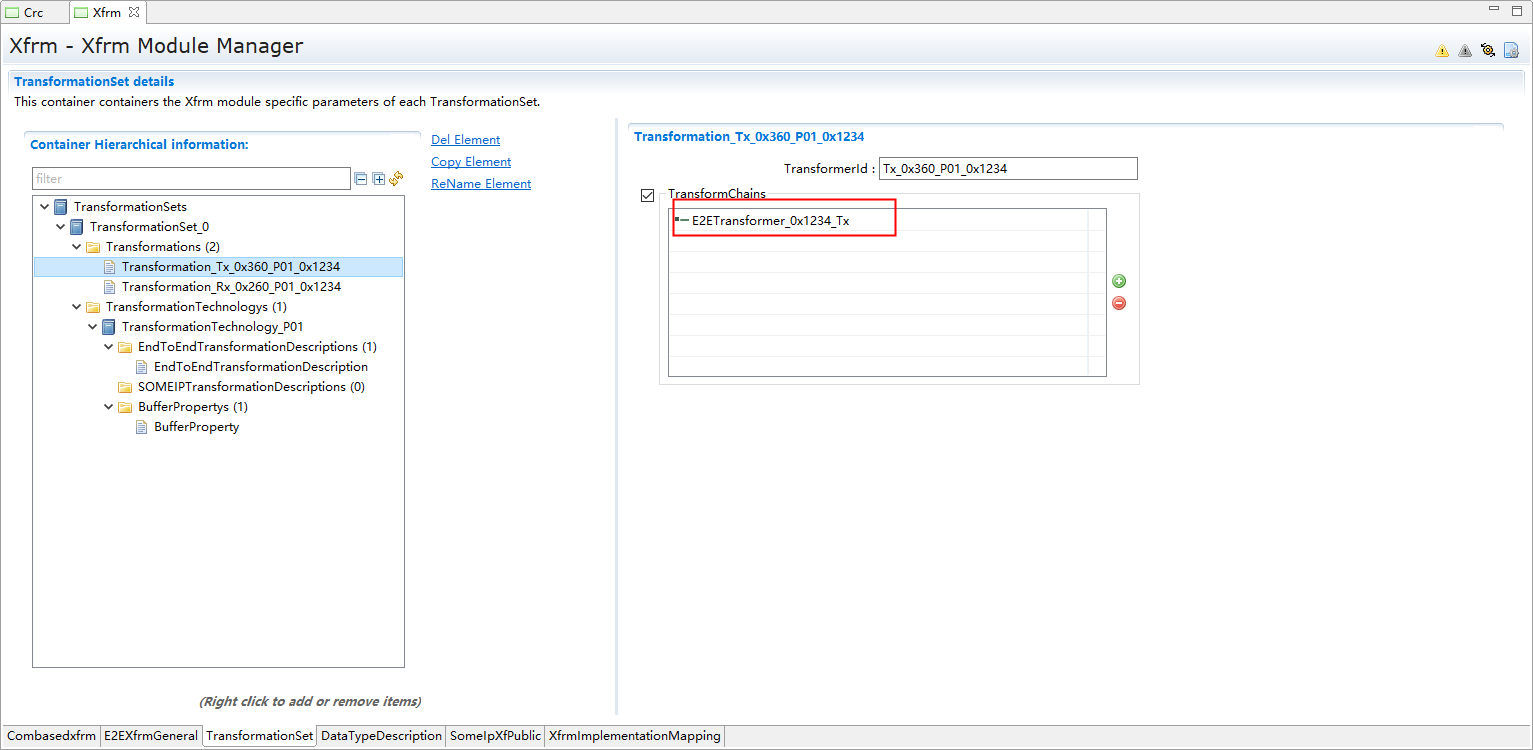Click the TransformerId text field
Screen dimensions: 1533x750
pos(1007,169)
